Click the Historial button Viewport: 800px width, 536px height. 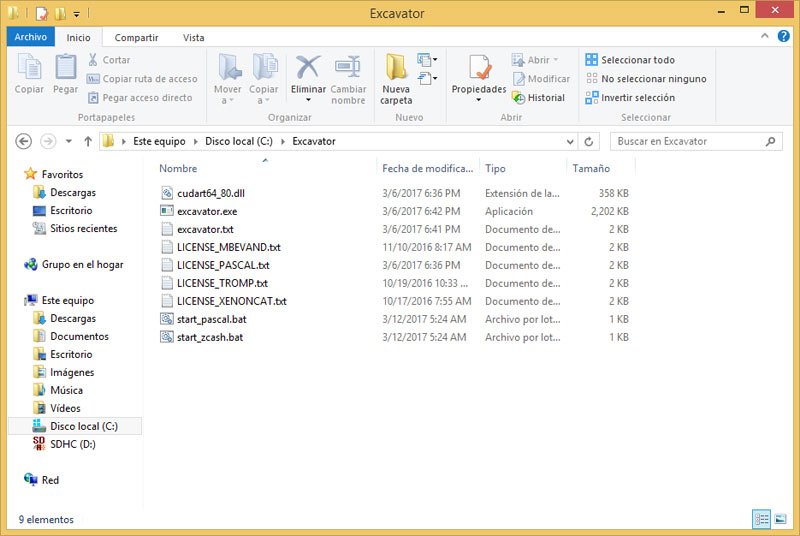(539, 97)
